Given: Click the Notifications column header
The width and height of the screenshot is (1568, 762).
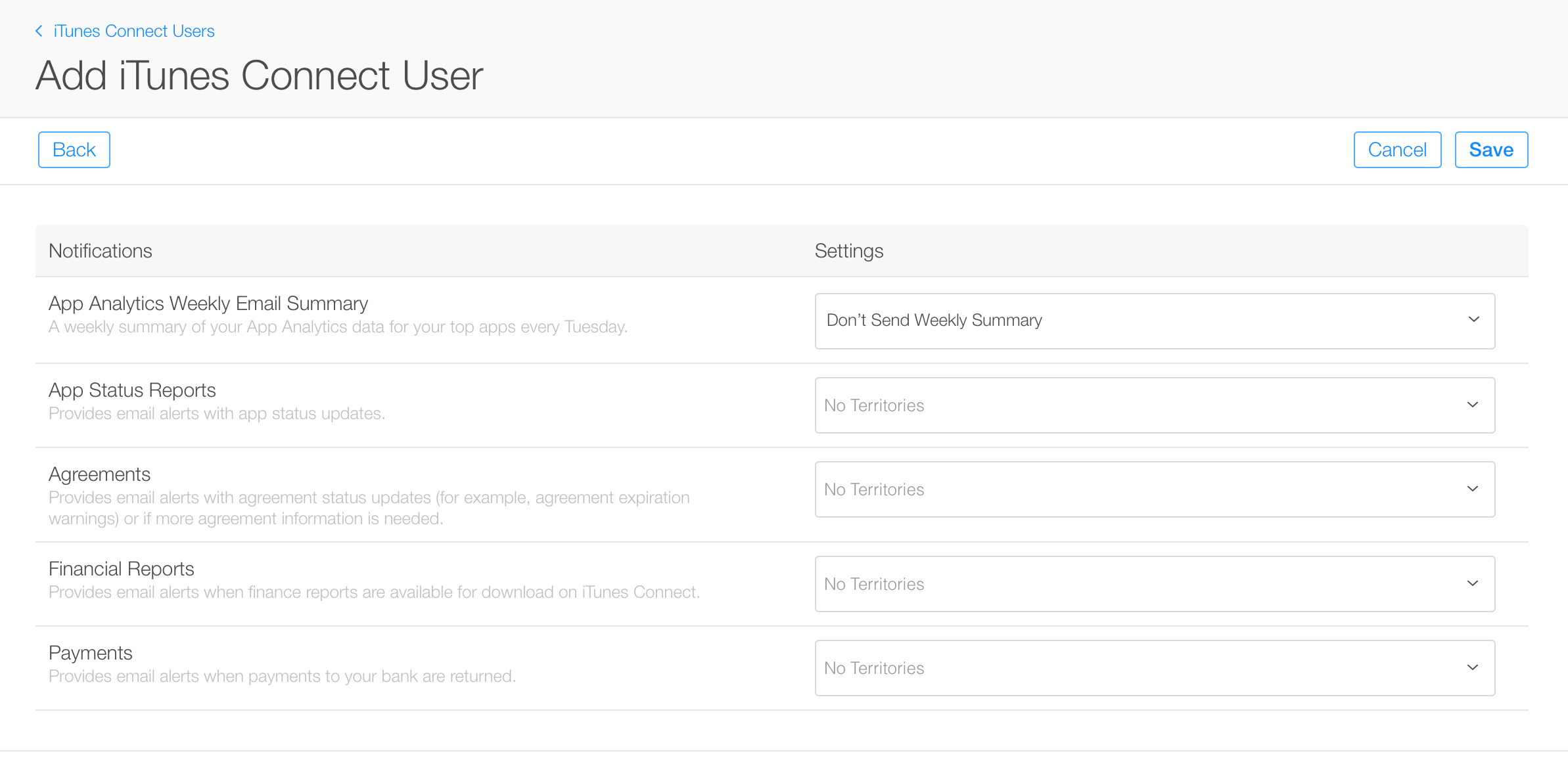Looking at the screenshot, I should [101, 251].
